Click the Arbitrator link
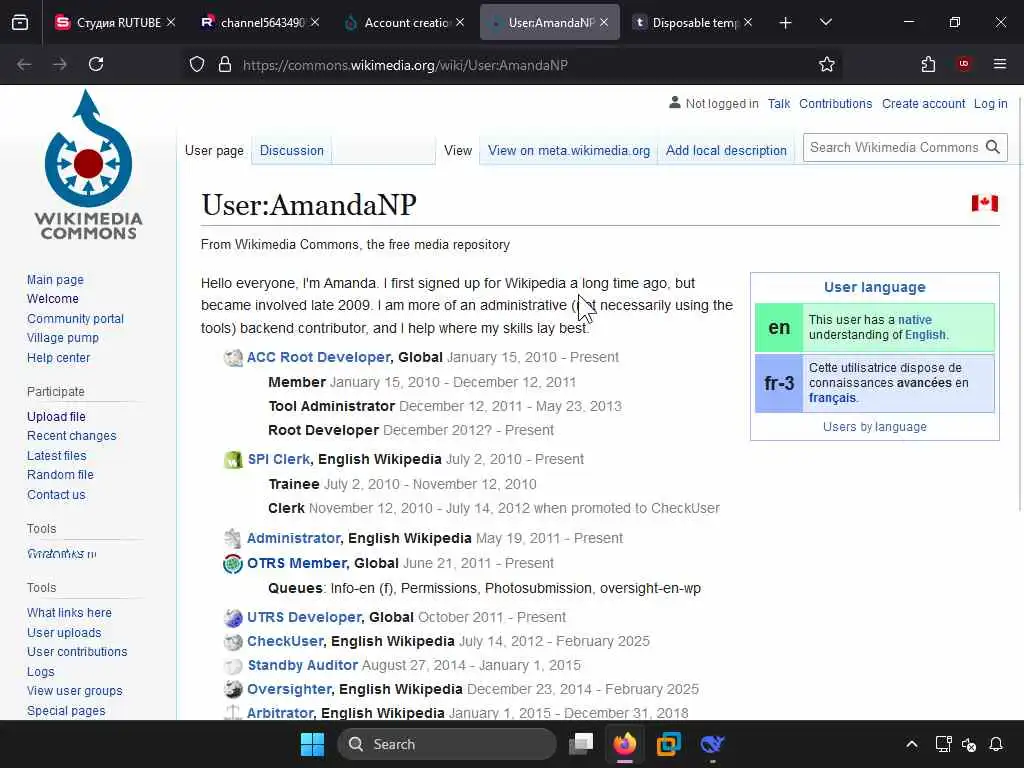This screenshot has height=768, width=1024. tap(280, 713)
